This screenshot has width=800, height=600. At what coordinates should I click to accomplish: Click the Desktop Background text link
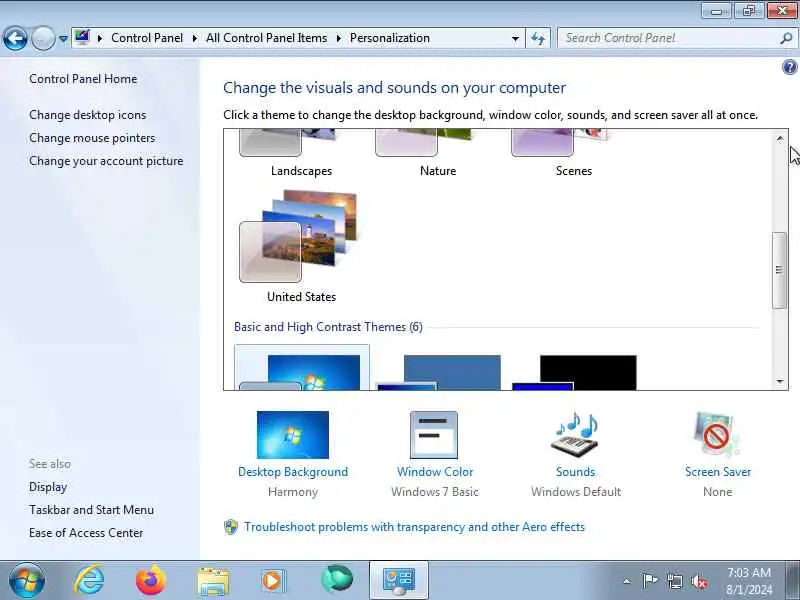pyautogui.click(x=293, y=472)
